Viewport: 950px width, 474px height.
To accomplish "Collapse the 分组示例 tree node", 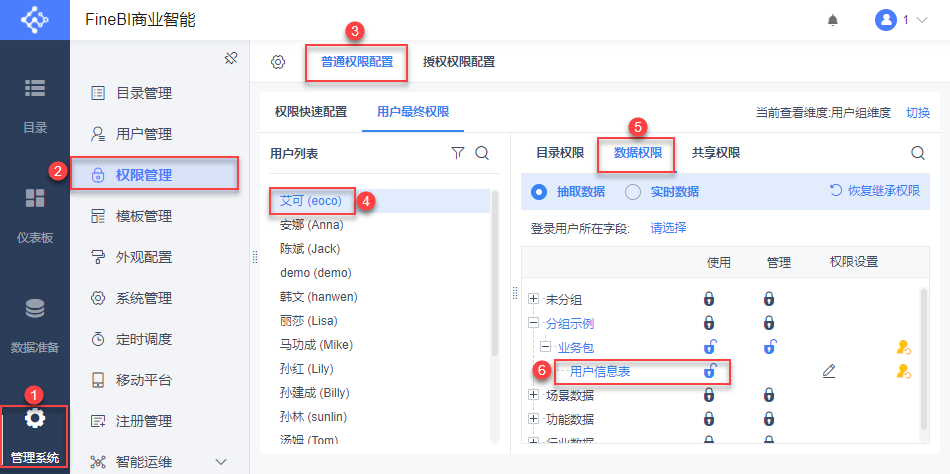I will coord(534,323).
